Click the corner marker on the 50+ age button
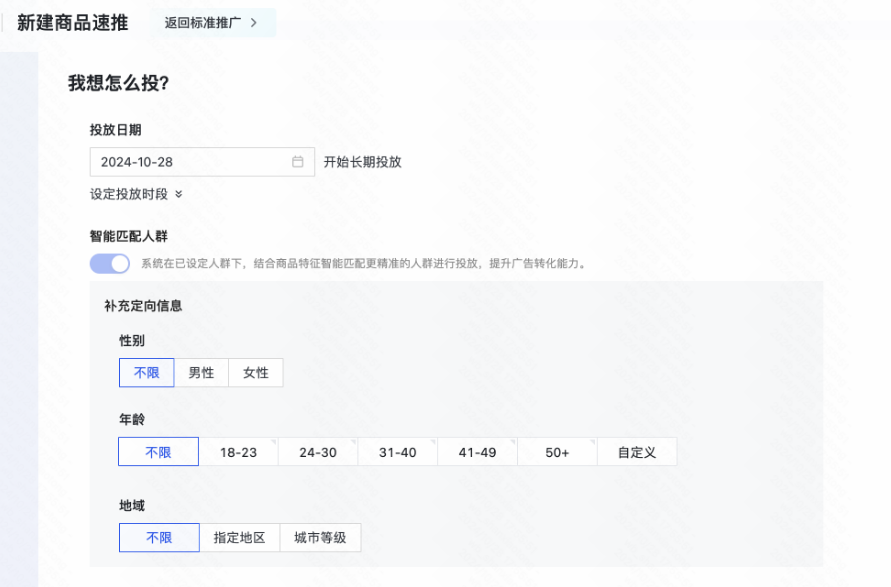The image size is (891, 587). coord(593,439)
